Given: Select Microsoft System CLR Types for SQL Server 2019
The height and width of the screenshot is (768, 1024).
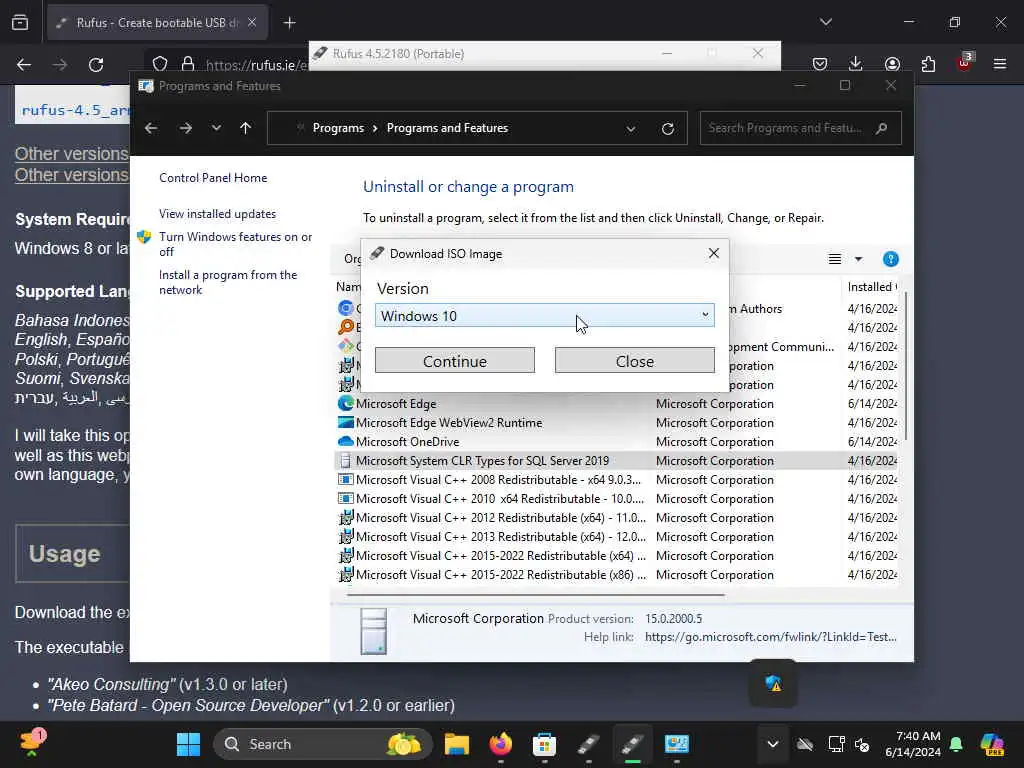Looking at the screenshot, I should click(616, 460).
